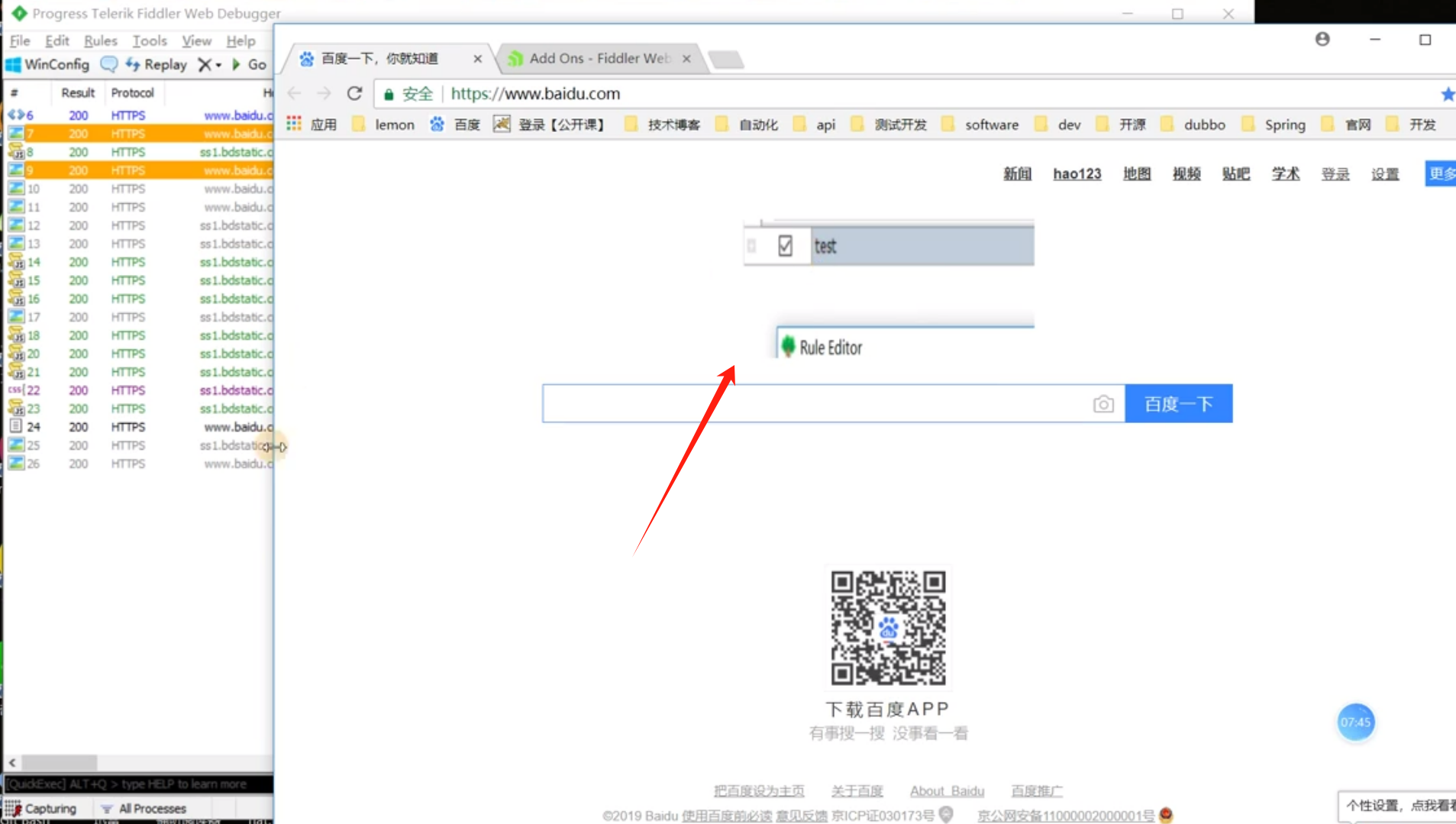1456x824 pixels.
Task: Click browser forward arrow
Action: click(x=324, y=93)
